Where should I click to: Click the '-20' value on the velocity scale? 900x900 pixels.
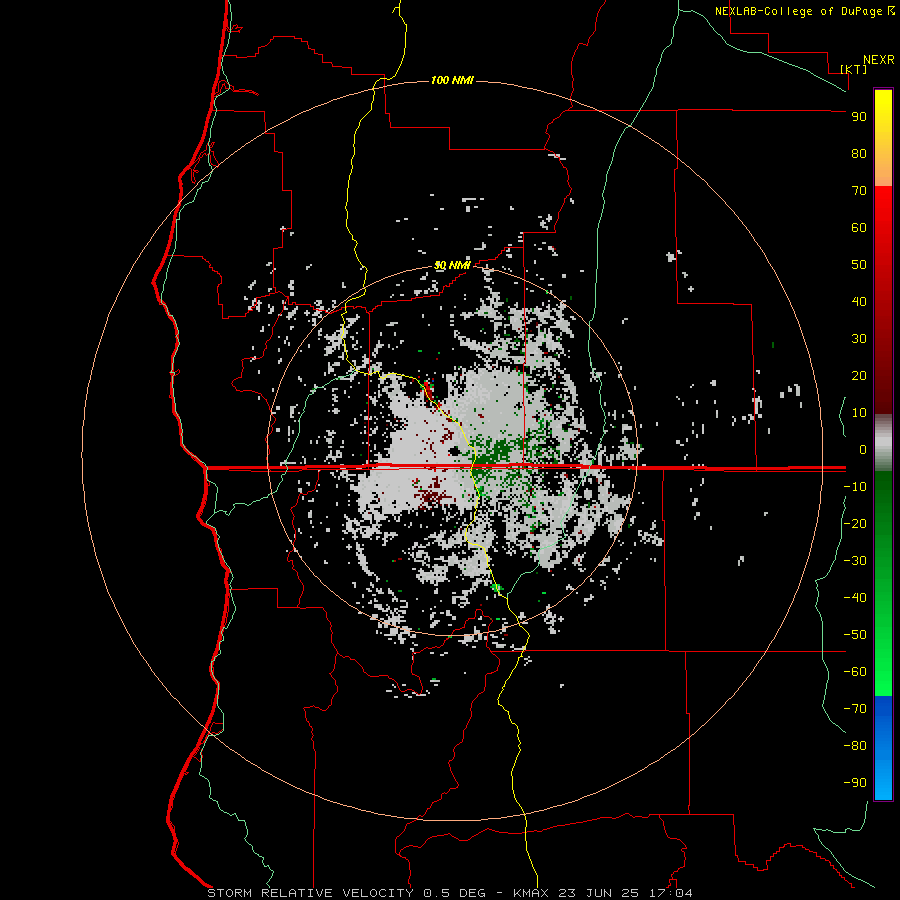click(855, 523)
